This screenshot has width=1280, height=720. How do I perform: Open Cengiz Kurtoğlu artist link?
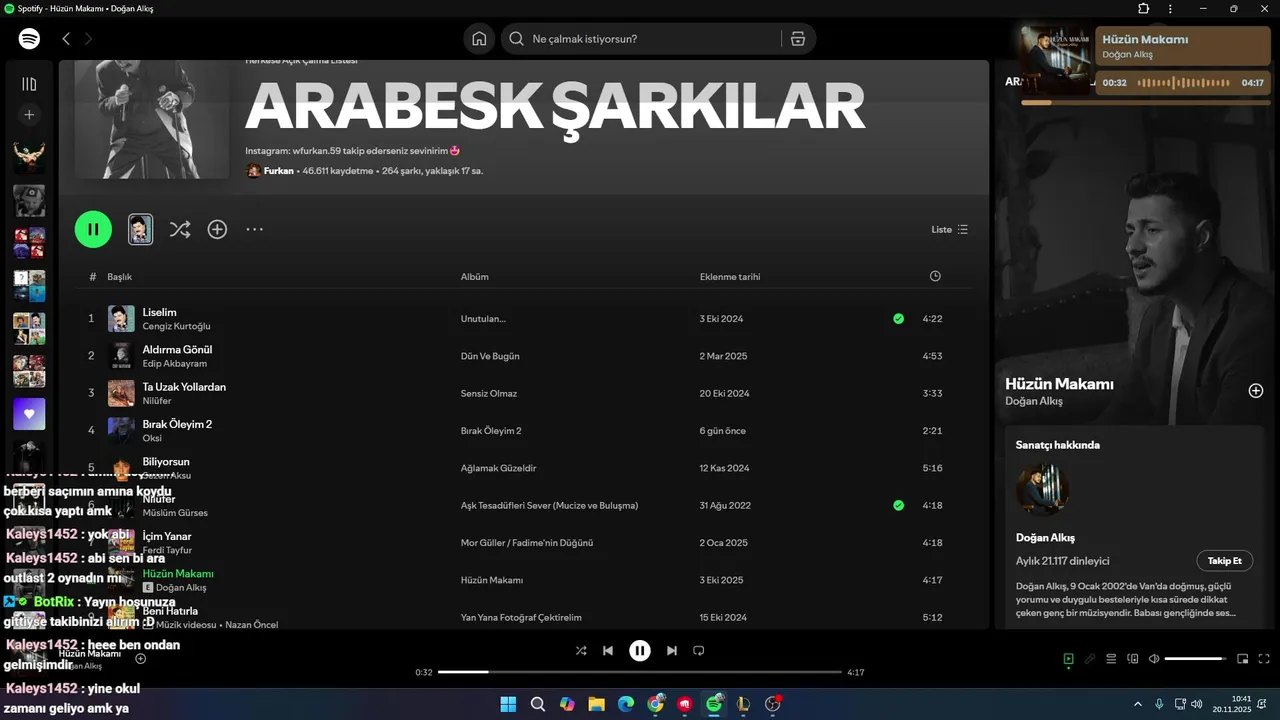(x=176, y=326)
